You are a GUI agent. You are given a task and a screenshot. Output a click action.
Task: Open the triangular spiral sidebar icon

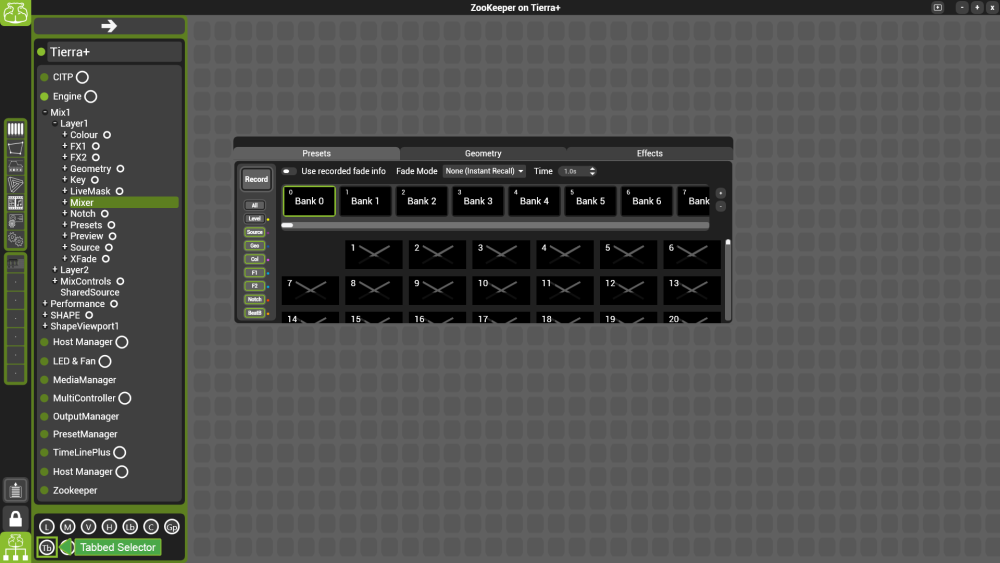pyautogui.click(x=15, y=185)
